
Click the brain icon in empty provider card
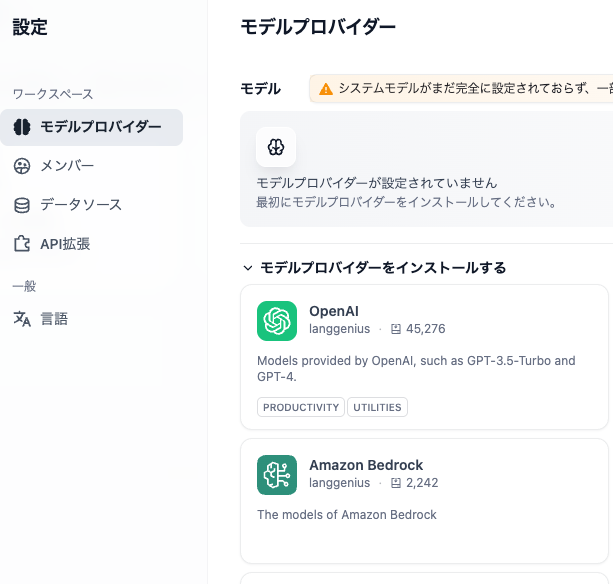(x=276, y=147)
